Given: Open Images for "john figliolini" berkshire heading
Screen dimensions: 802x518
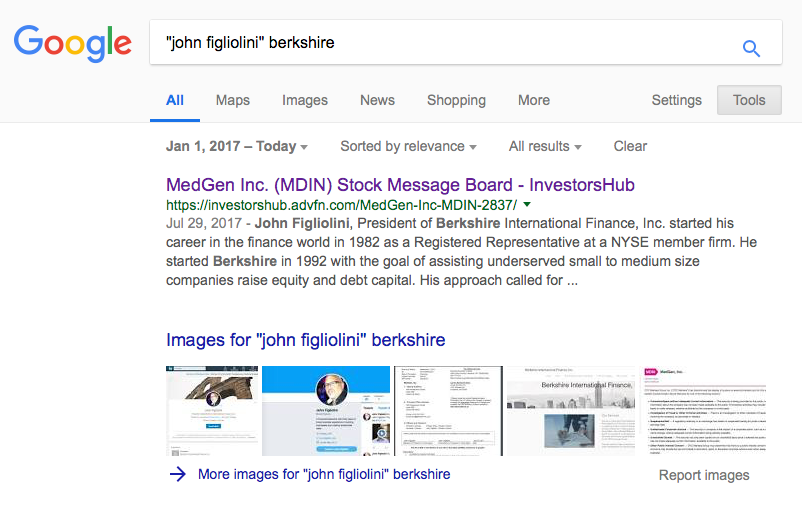Looking at the screenshot, I should click(x=306, y=340).
